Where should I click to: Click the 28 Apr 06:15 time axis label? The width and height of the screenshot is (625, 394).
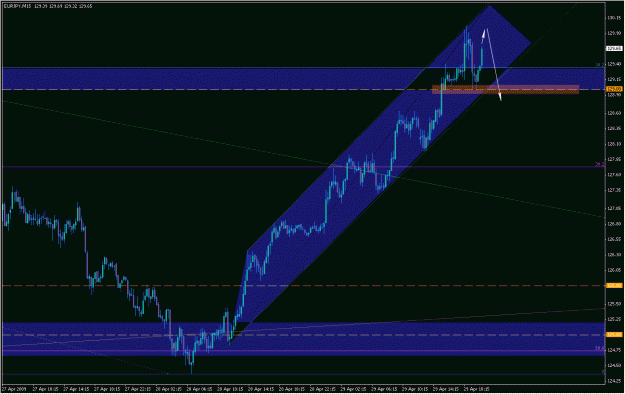(x=198, y=389)
